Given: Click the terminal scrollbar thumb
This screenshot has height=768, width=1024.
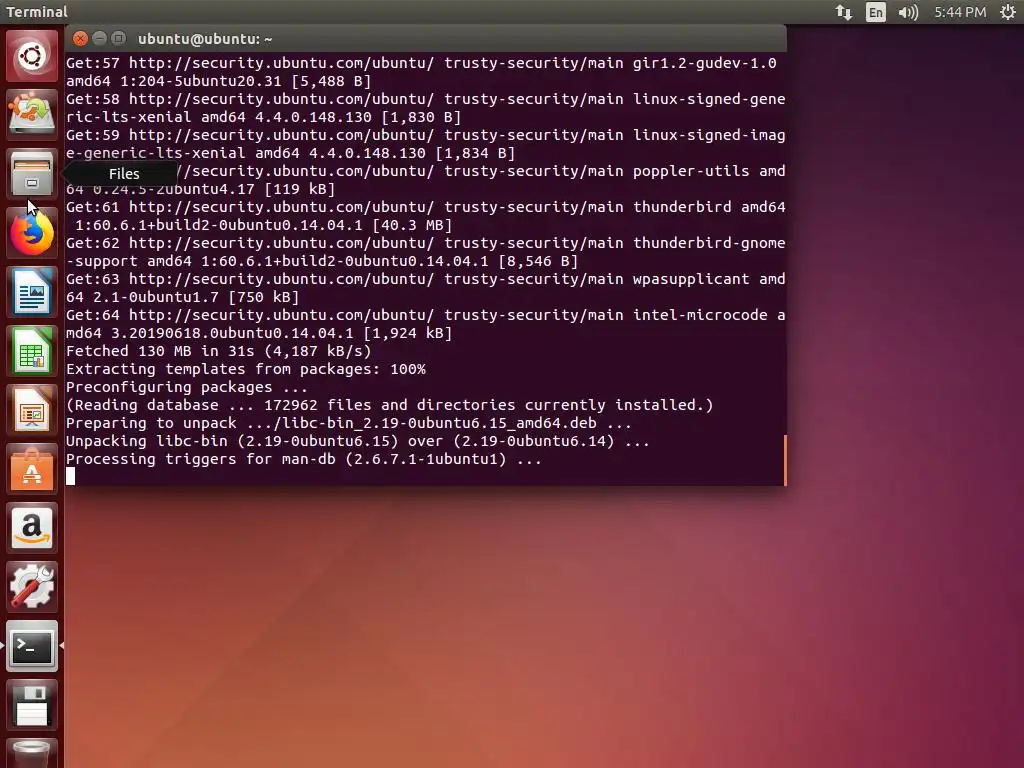Looking at the screenshot, I should tap(785, 460).
